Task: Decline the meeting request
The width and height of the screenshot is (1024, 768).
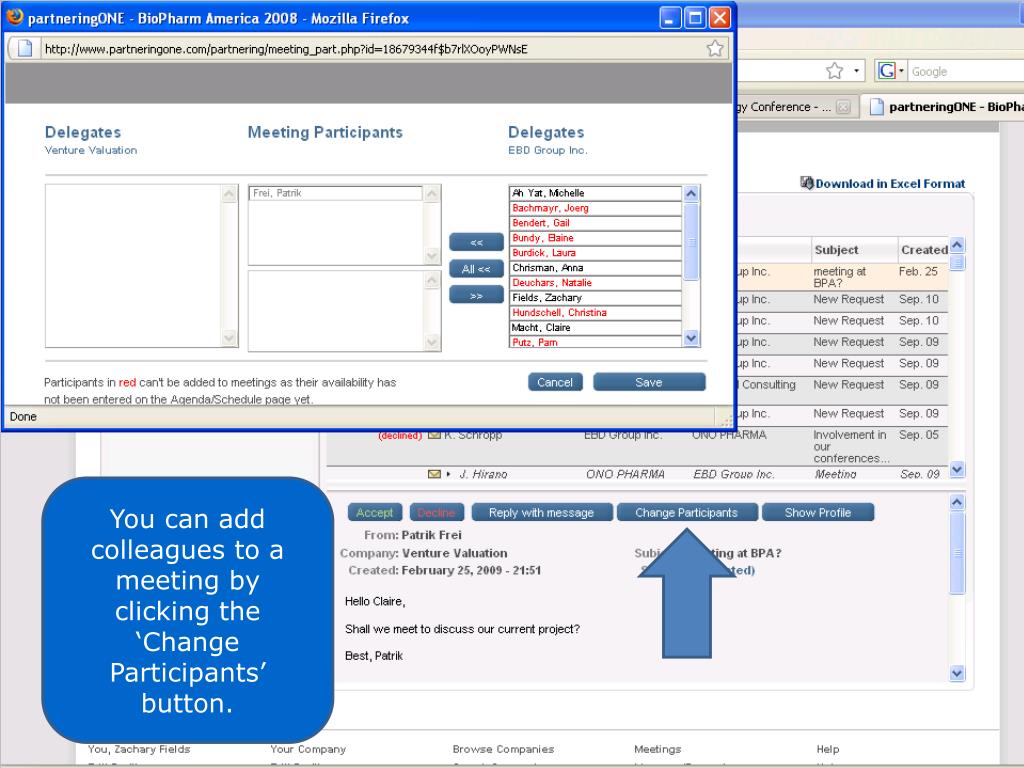Action: click(x=436, y=513)
